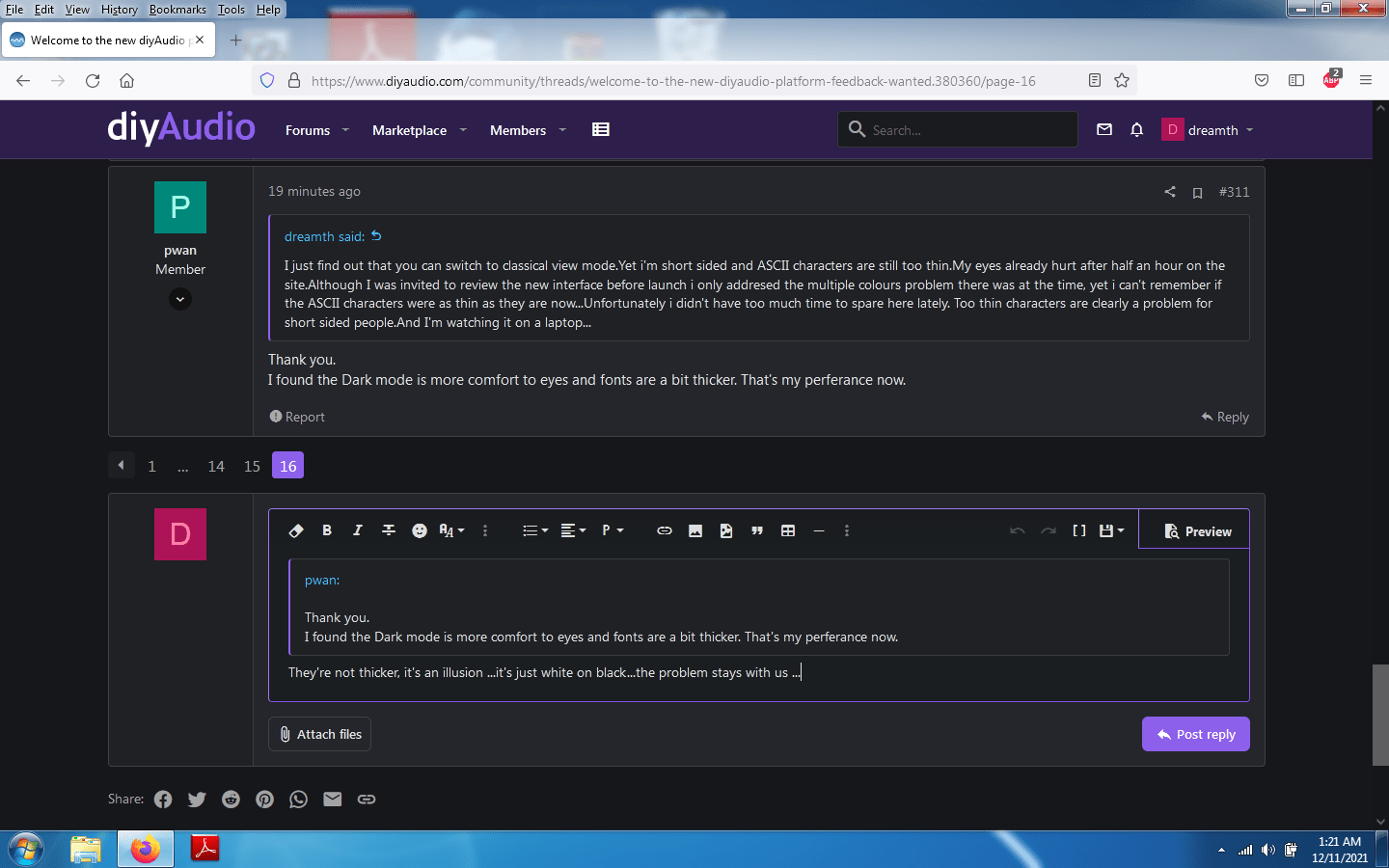Screen dimensions: 1389x868
Task: Open dreamth account menu
Action: click(x=1208, y=129)
